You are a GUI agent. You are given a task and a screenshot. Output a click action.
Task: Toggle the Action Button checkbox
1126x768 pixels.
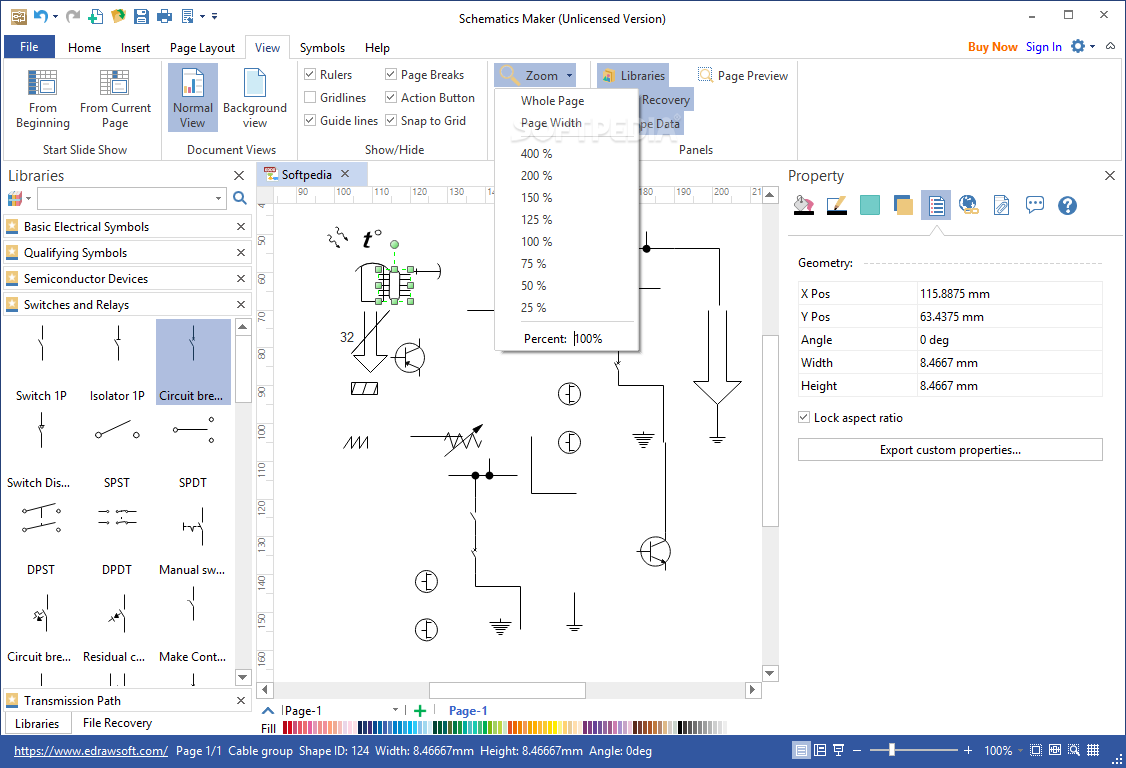[x=391, y=97]
